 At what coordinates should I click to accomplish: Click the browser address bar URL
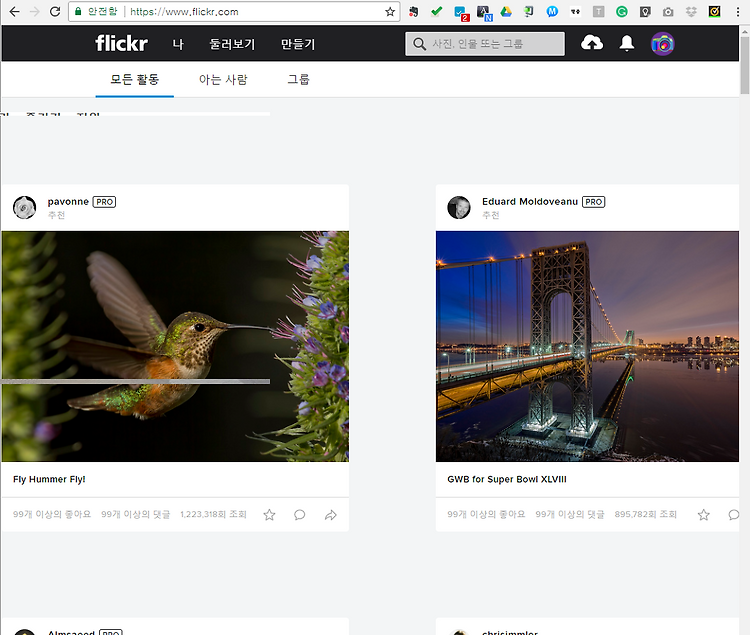point(184,12)
